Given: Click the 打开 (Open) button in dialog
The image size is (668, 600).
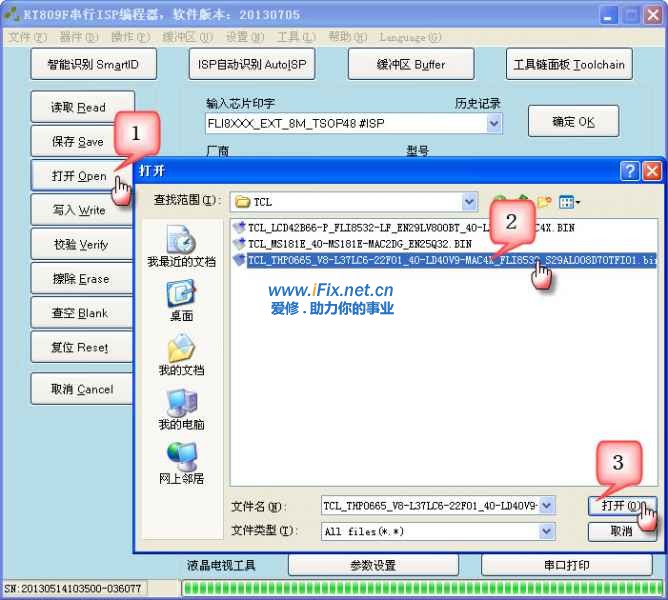Looking at the screenshot, I should pyautogui.click(x=621, y=506).
